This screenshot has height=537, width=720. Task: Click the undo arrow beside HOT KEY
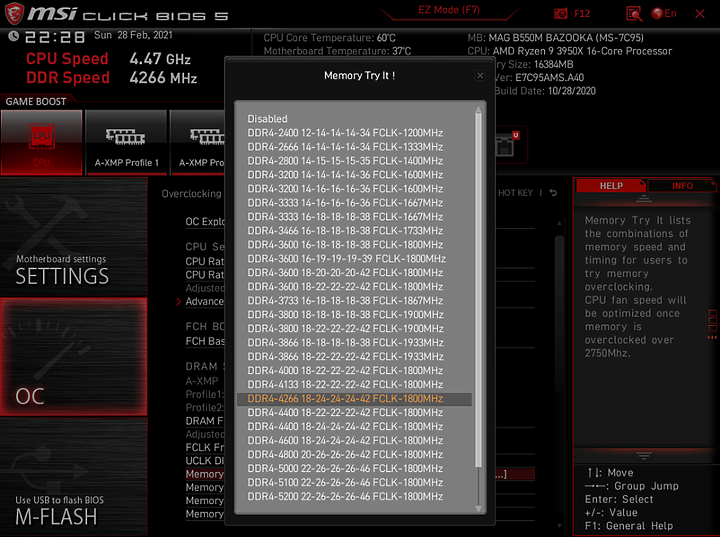[553, 193]
